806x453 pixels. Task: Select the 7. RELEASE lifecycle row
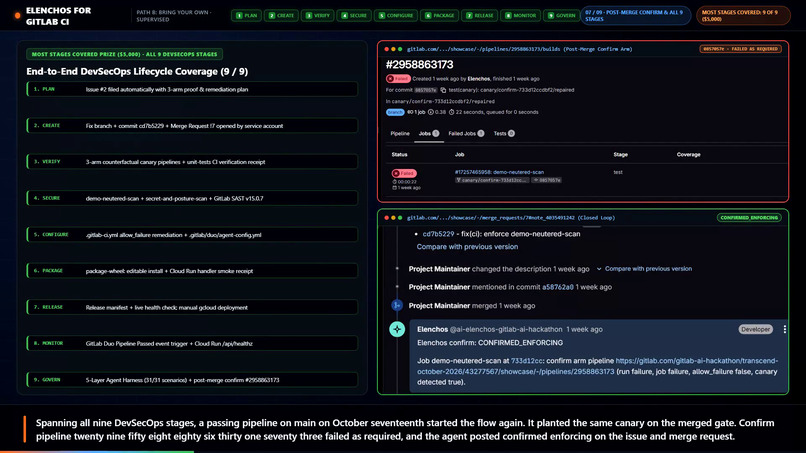[192, 307]
